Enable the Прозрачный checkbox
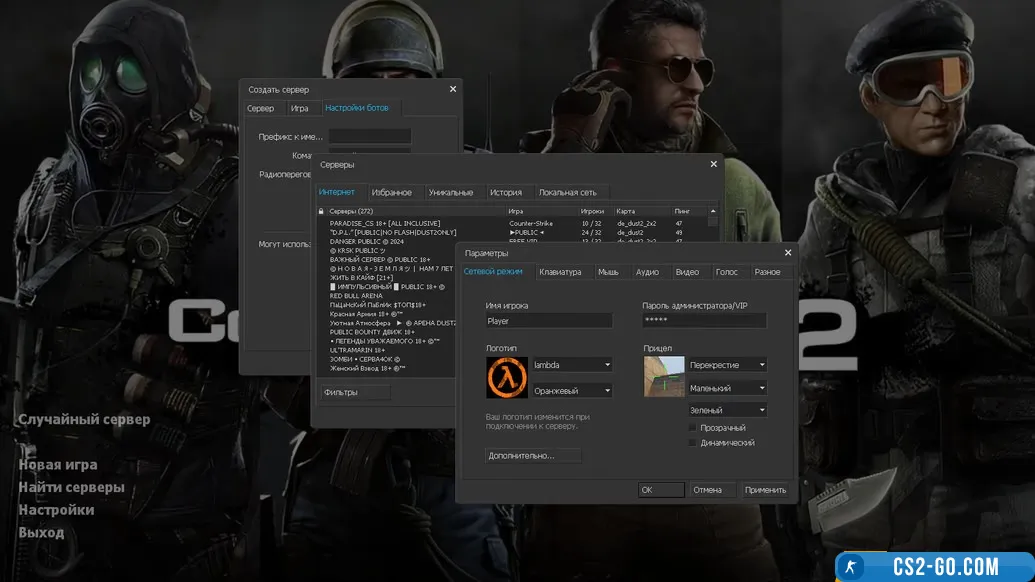The height and width of the screenshot is (582, 1035). (x=693, y=428)
